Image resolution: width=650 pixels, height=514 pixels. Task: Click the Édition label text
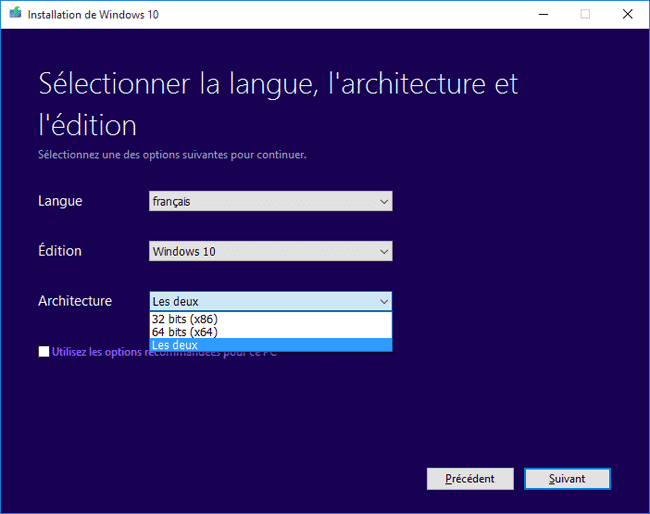pos(60,250)
